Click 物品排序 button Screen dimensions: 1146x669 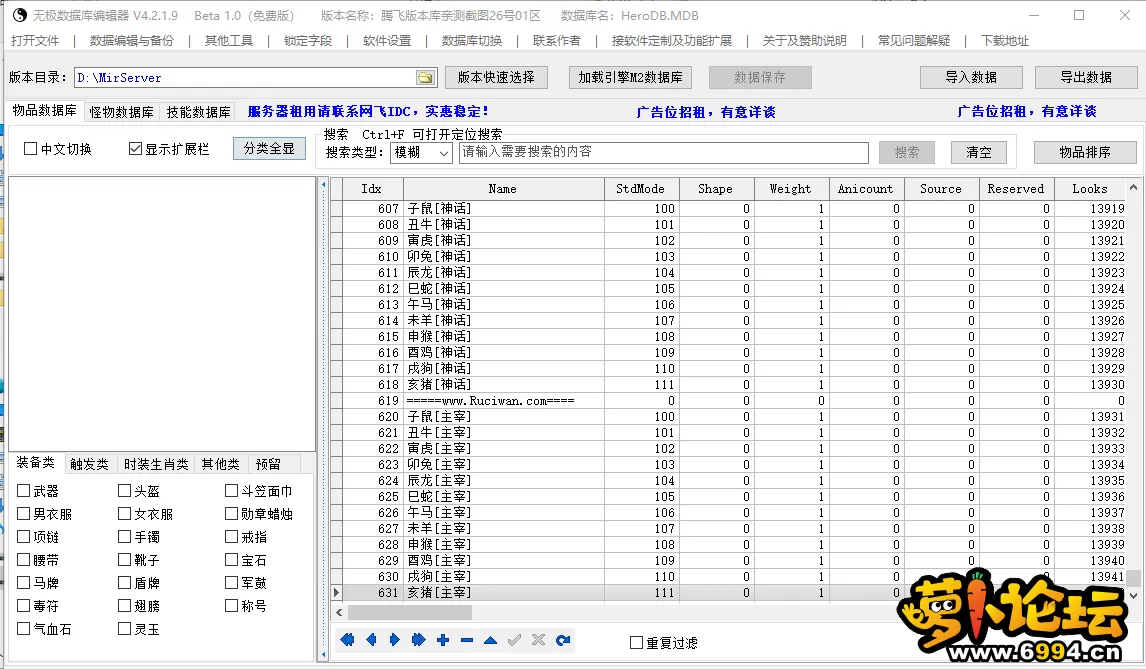click(1085, 152)
